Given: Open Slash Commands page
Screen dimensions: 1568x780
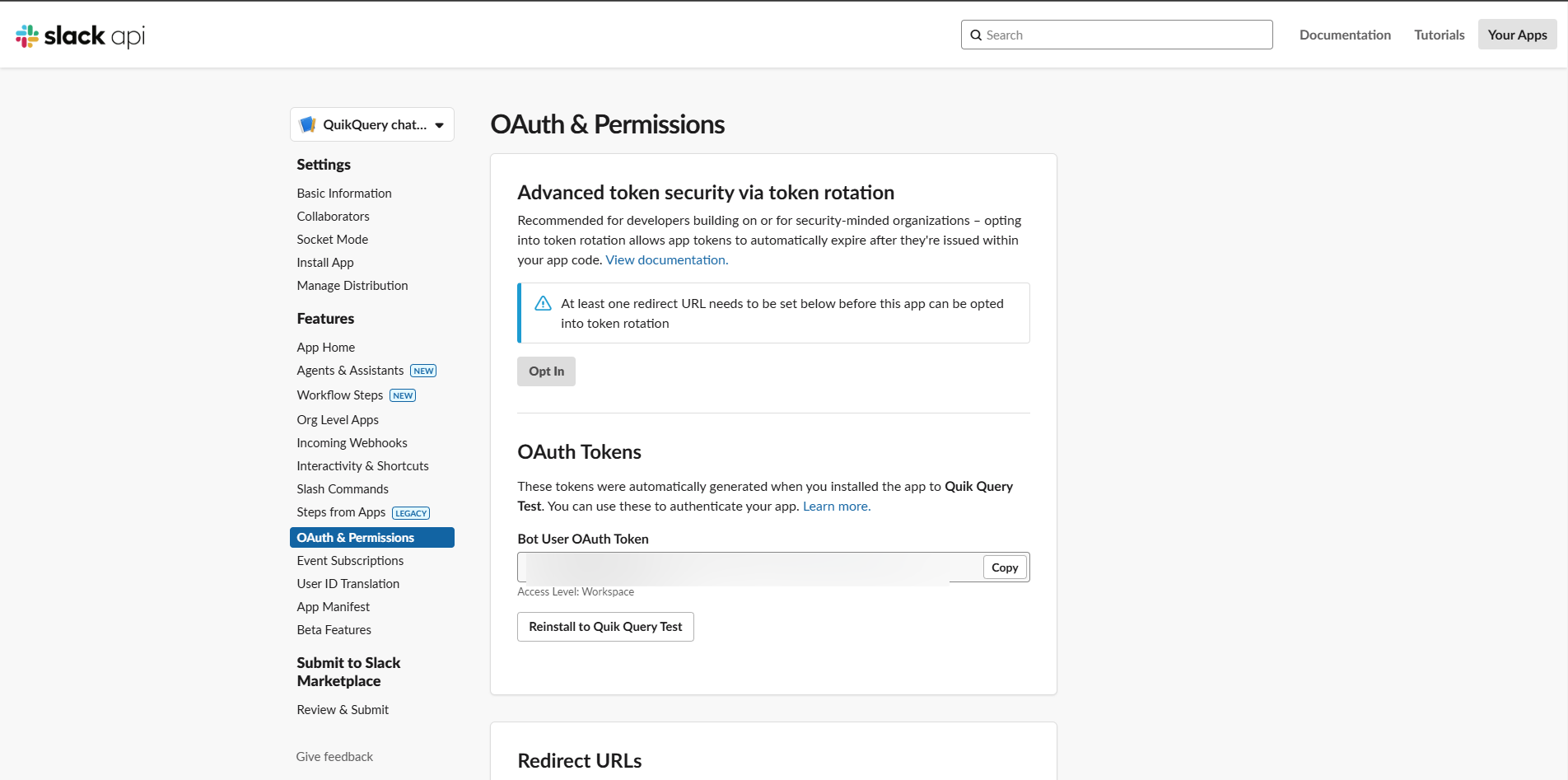Looking at the screenshot, I should (x=342, y=489).
